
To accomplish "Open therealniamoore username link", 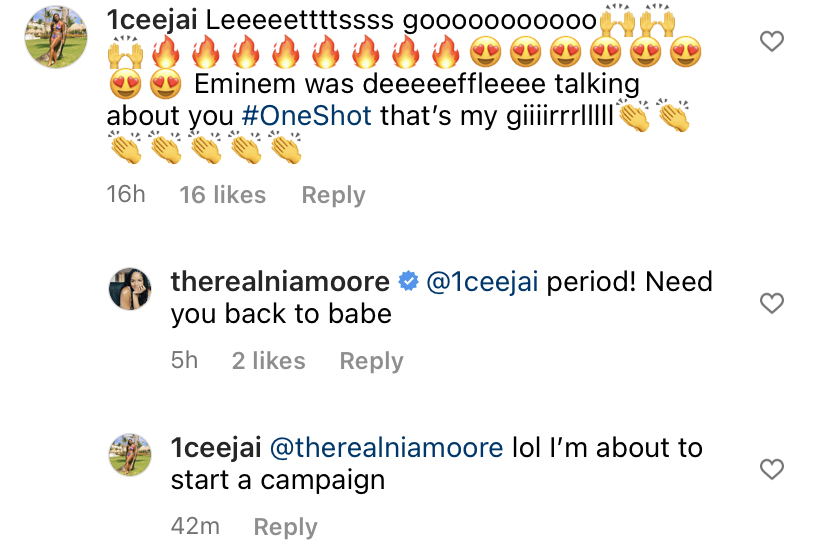I will [x=280, y=281].
